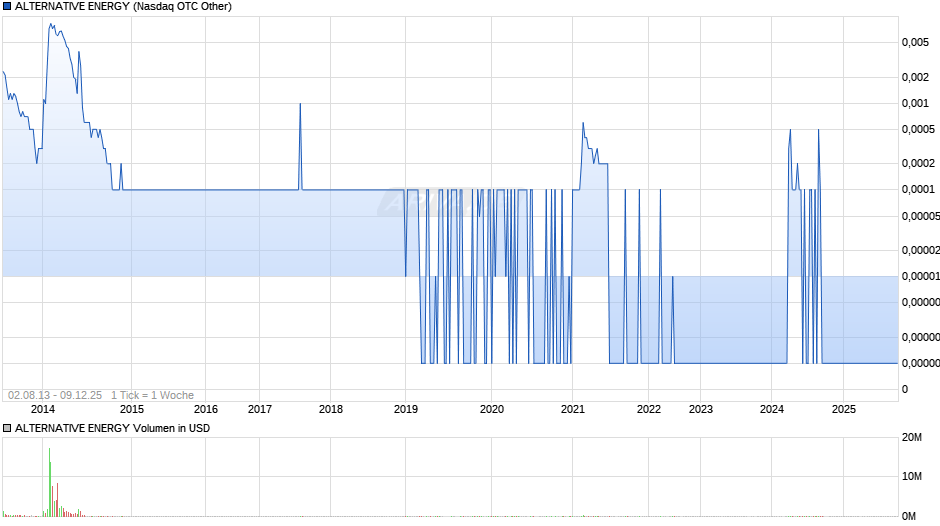Viewport: 940px width, 526px height.
Task: Select the 2019 year label on the axis
Action: (406, 409)
